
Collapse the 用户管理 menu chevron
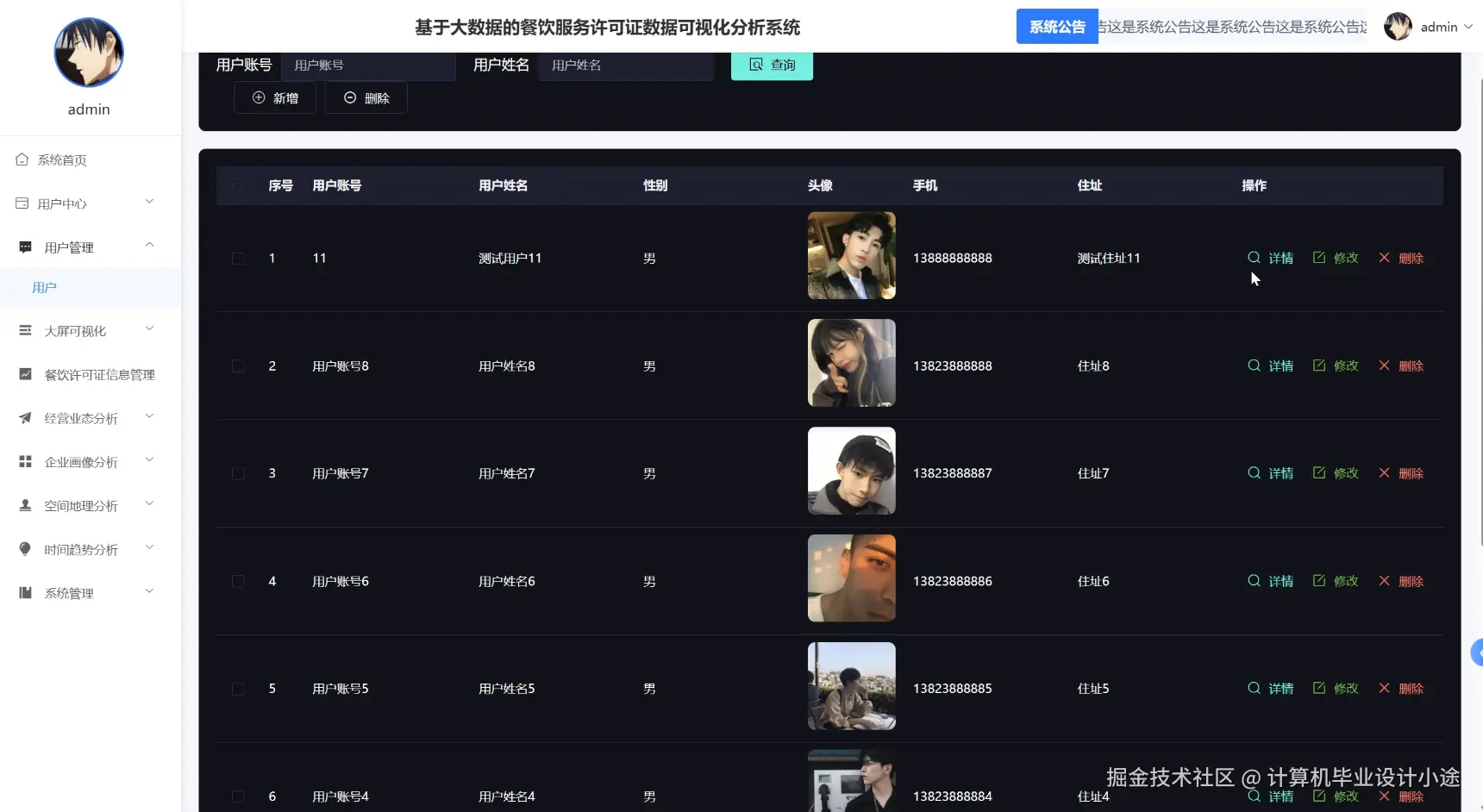[x=148, y=245]
